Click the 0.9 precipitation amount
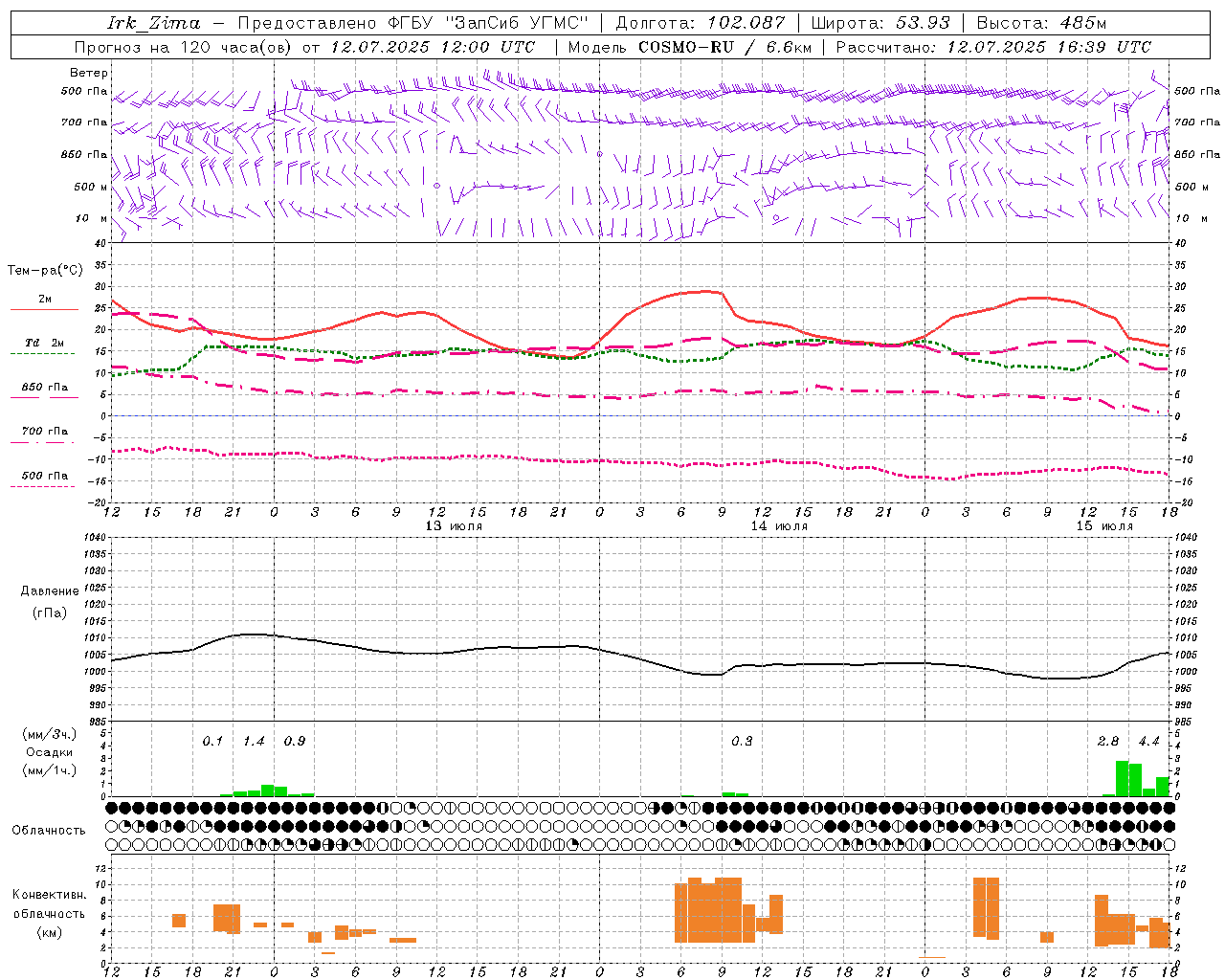The width and height of the screenshot is (1225, 980). click(295, 741)
